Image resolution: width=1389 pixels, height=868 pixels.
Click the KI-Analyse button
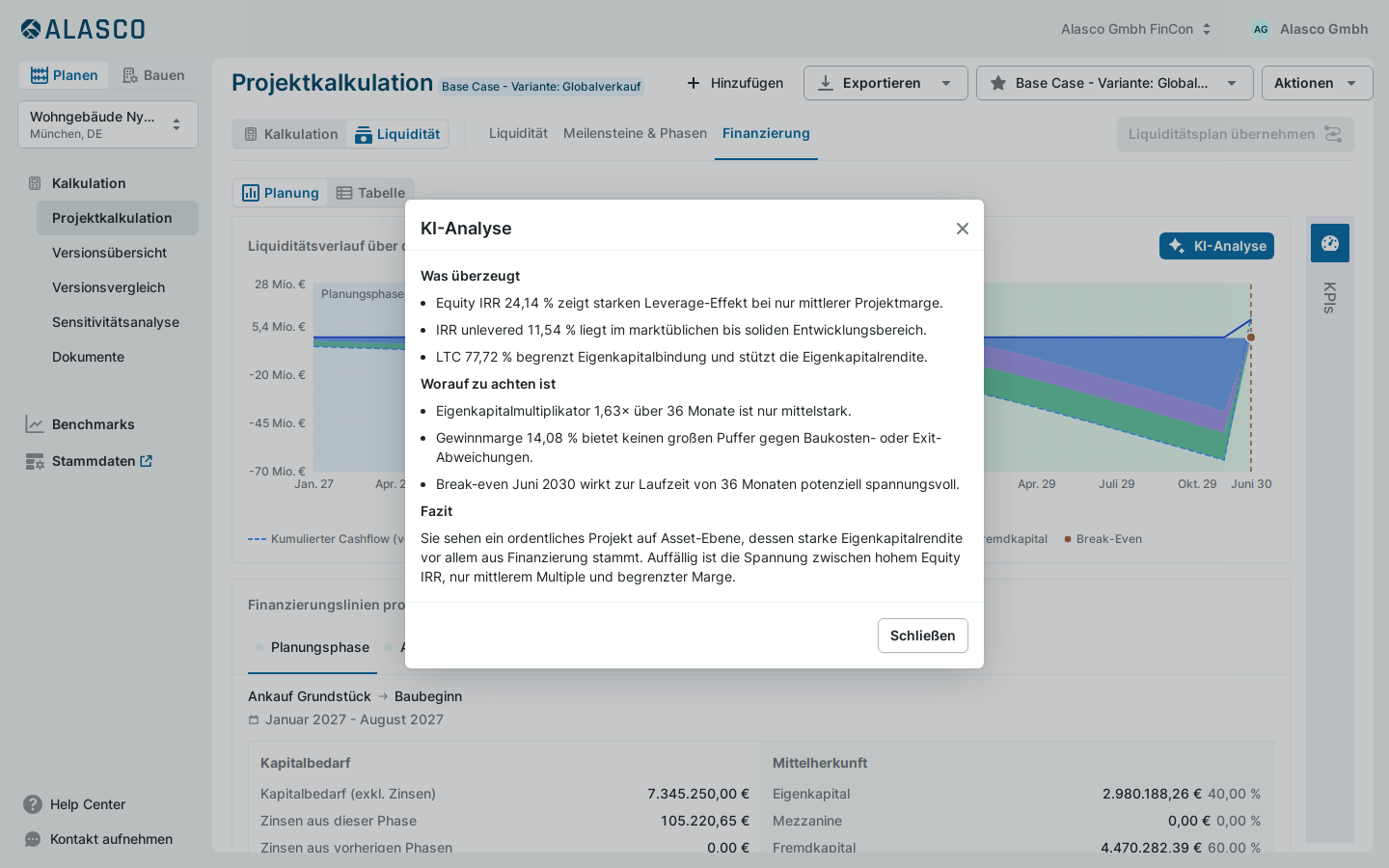click(x=1216, y=246)
